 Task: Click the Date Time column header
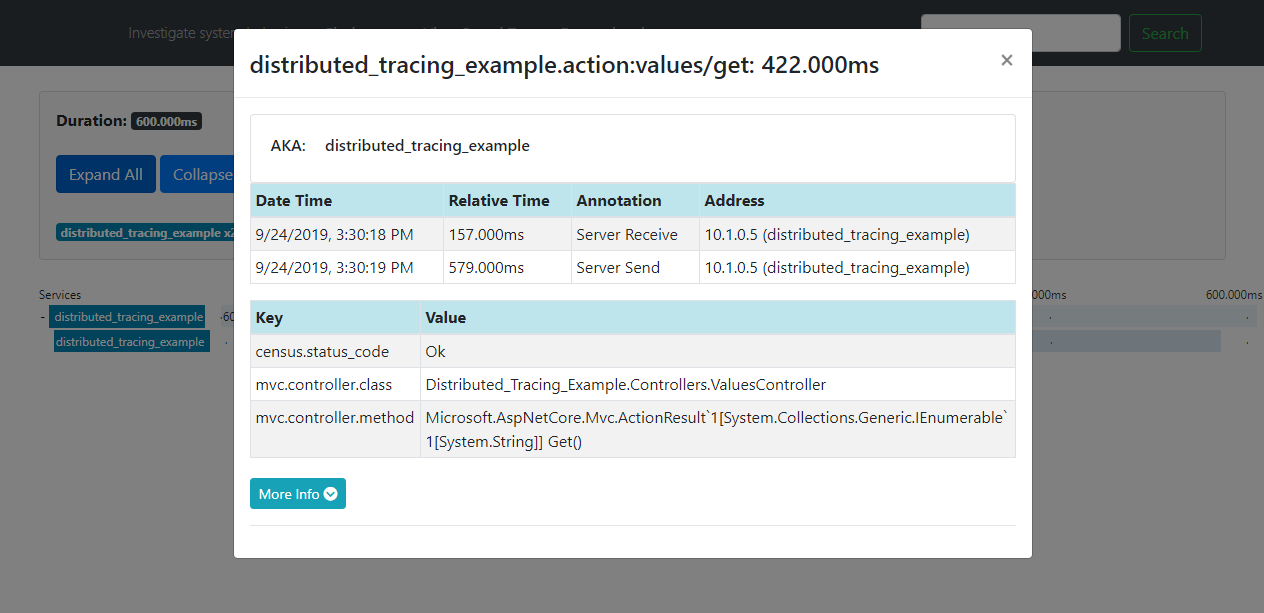[294, 200]
